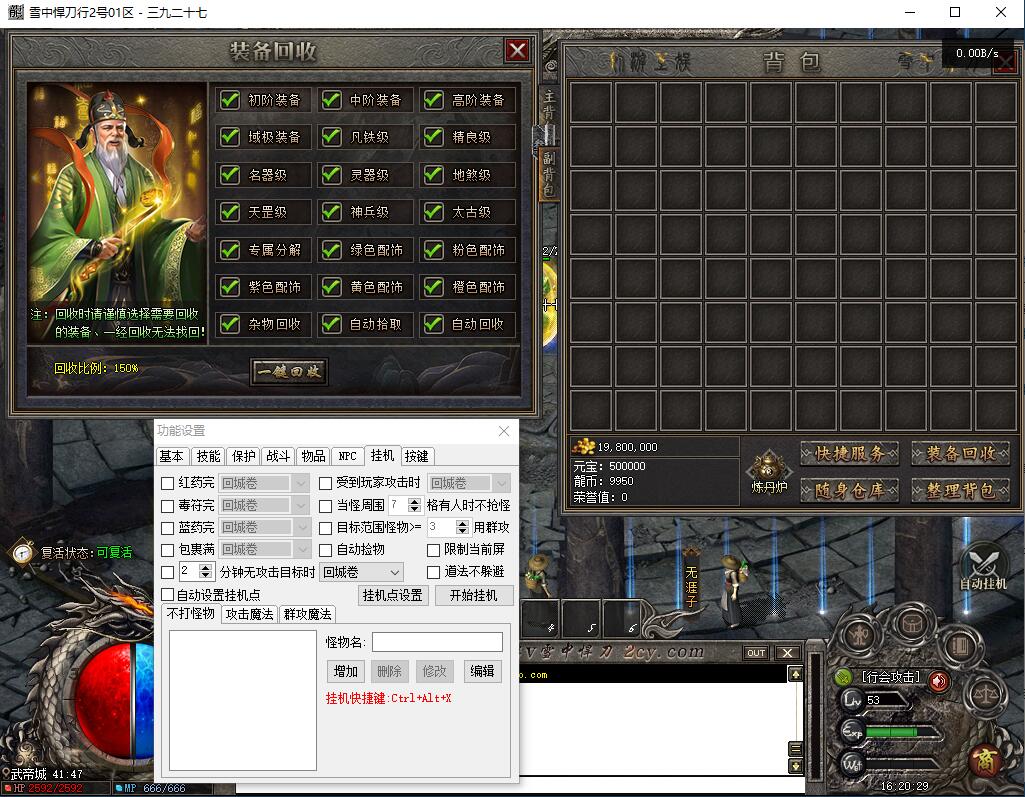Close the 装备回收 panel with red X
Image resolution: width=1025 pixels, height=797 pixels.
pyautogui.click(x=517, y=50)
